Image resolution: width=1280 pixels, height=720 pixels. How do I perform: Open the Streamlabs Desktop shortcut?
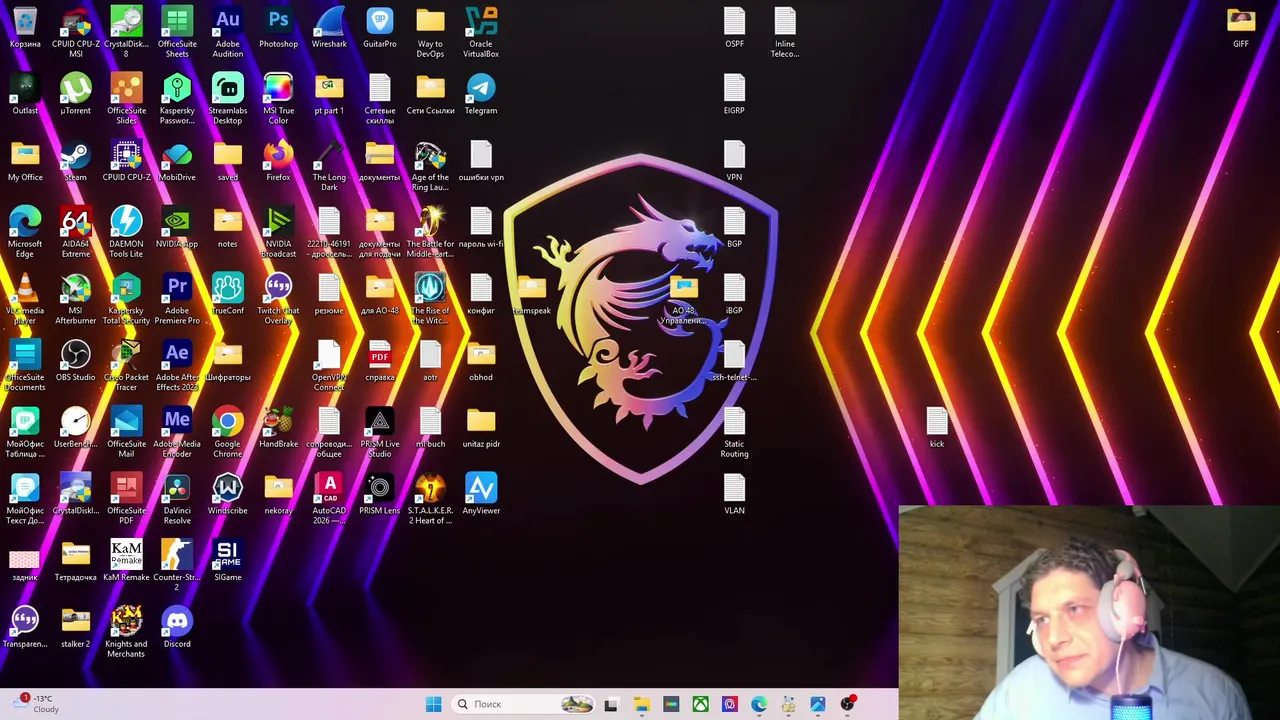(227, 99)
